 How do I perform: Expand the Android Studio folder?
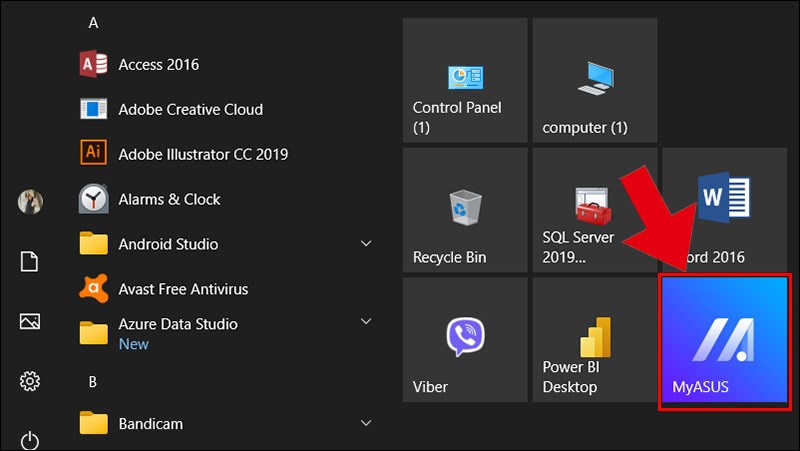(366, 244)
